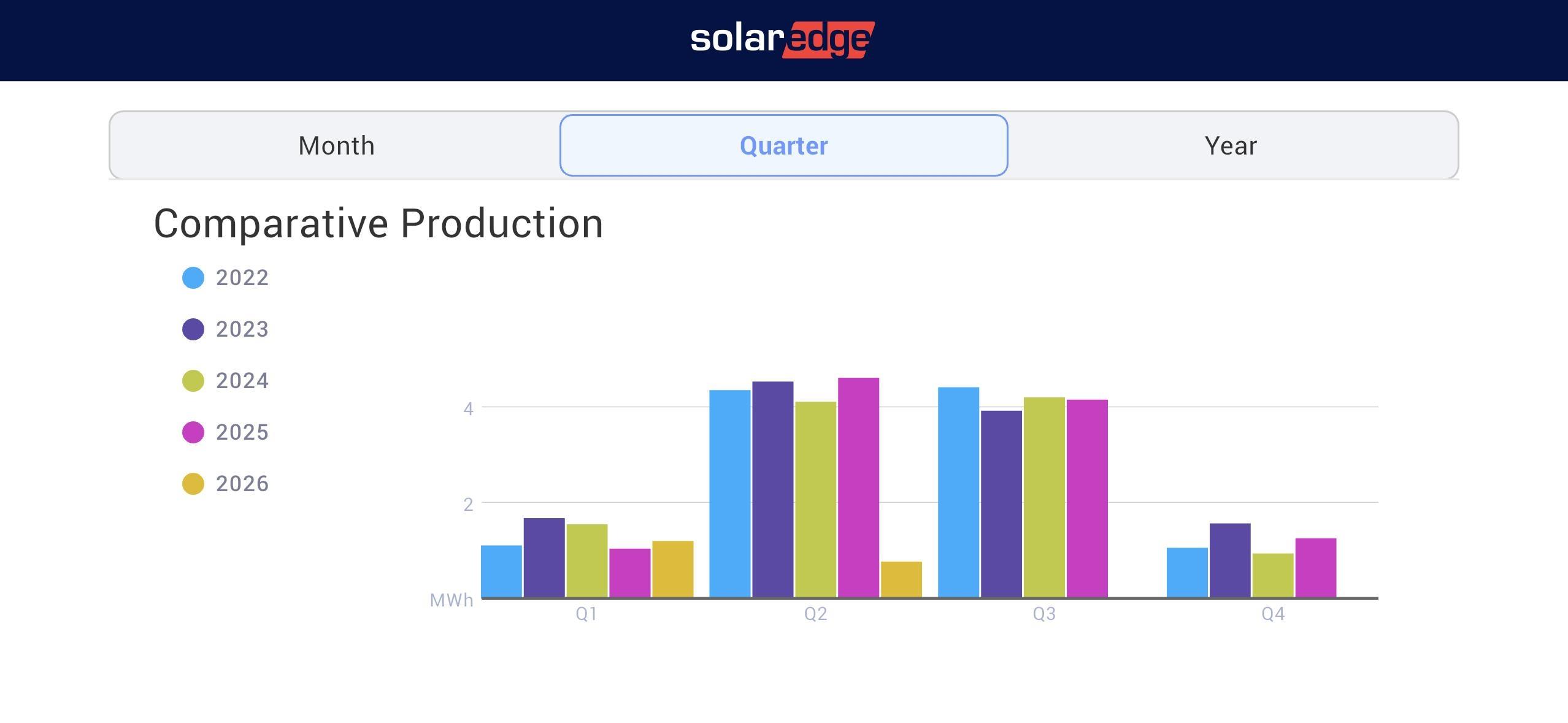The image size is (1568, 723).
Task: Switch to the Month tab
Action: pos(336,146)
